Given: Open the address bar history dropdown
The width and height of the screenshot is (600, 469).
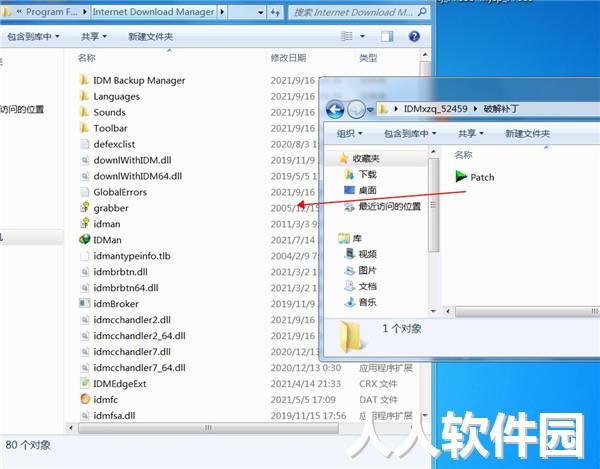Looking at the screenshot, I should 261,12.
